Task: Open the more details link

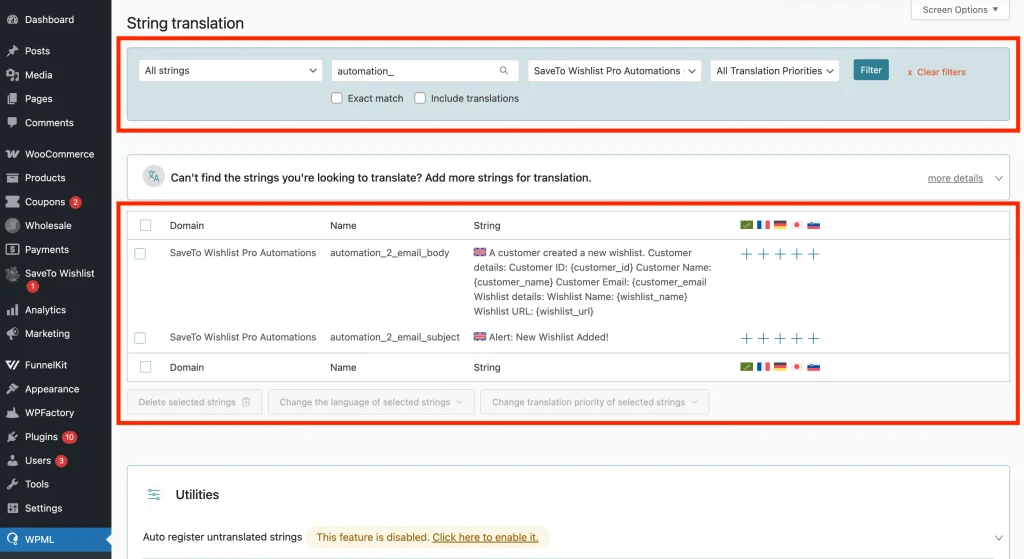Action: pos(955,178)
